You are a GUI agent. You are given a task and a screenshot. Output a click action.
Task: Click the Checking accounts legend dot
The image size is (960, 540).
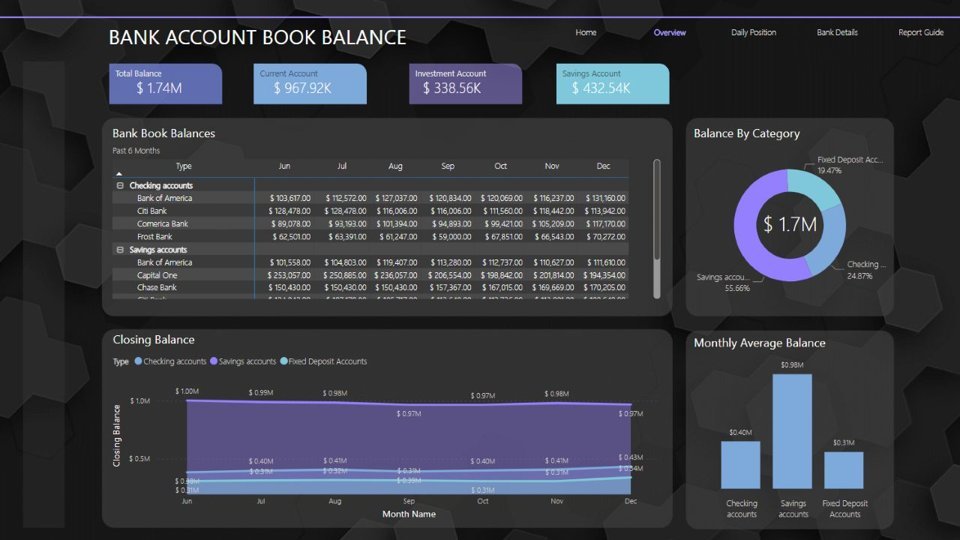(138, 361)
